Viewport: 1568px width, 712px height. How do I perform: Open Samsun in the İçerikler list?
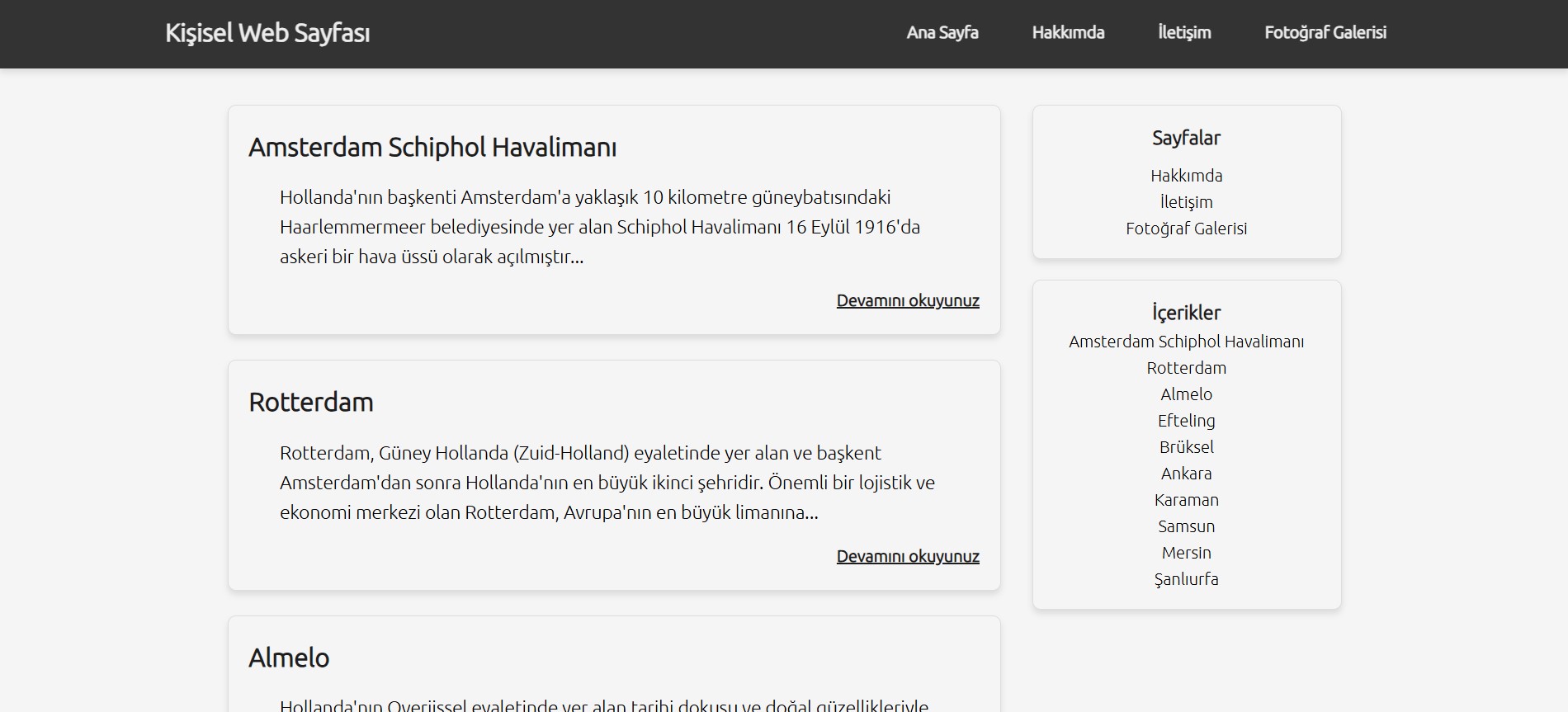tap(1187, 526)
